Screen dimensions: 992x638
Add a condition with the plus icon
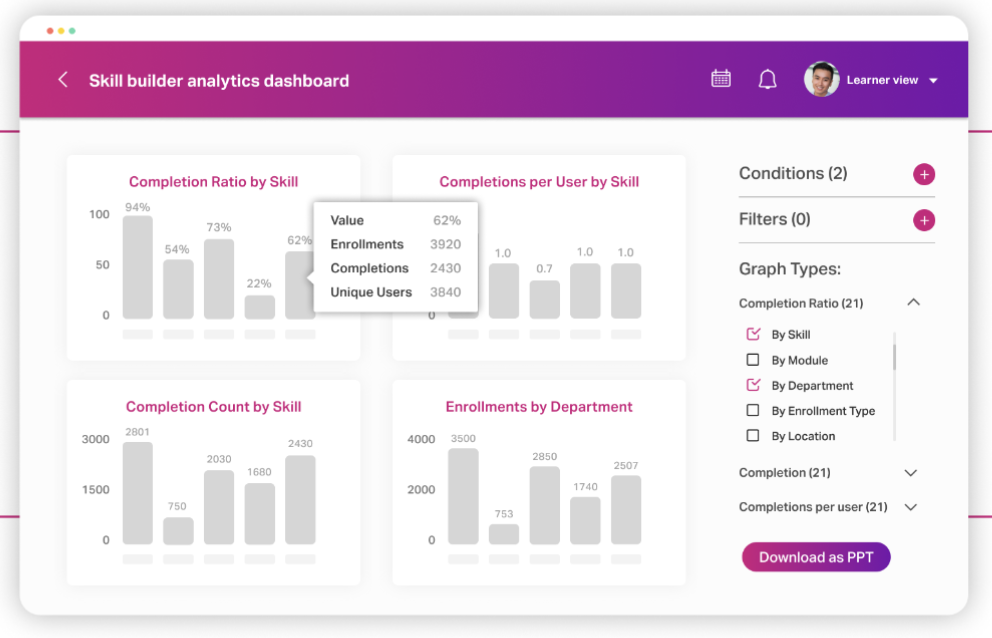click(924, 175)
